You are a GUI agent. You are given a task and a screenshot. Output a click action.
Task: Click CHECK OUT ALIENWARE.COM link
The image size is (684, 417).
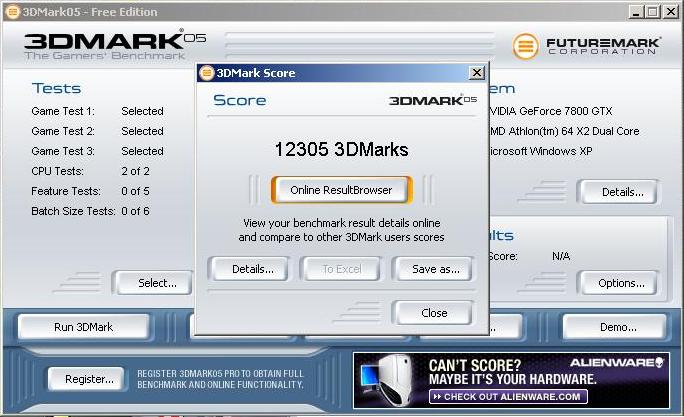click(508, 396)
